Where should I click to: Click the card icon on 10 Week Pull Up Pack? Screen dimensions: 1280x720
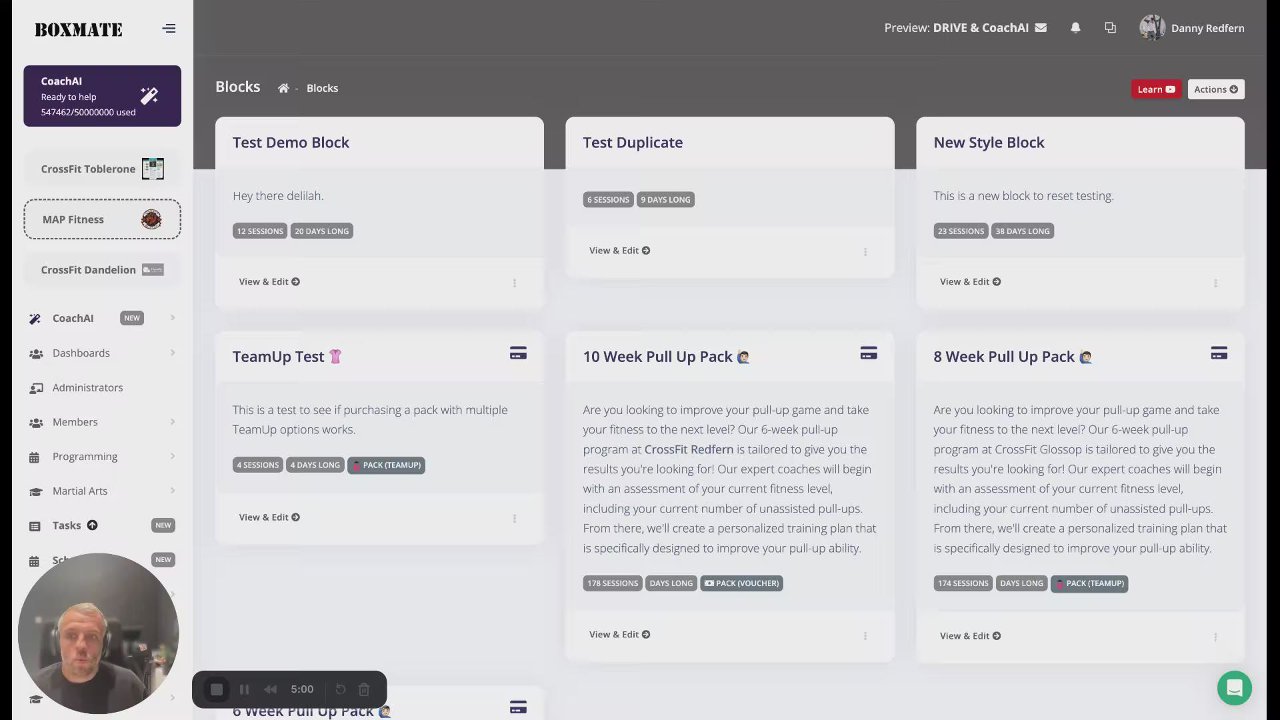pos(868,353)
